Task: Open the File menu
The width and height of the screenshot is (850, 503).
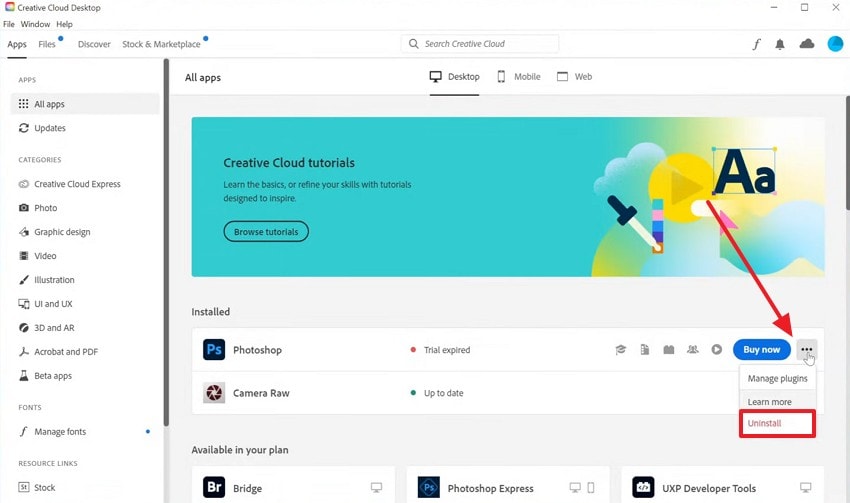Action: pos(9,24)
